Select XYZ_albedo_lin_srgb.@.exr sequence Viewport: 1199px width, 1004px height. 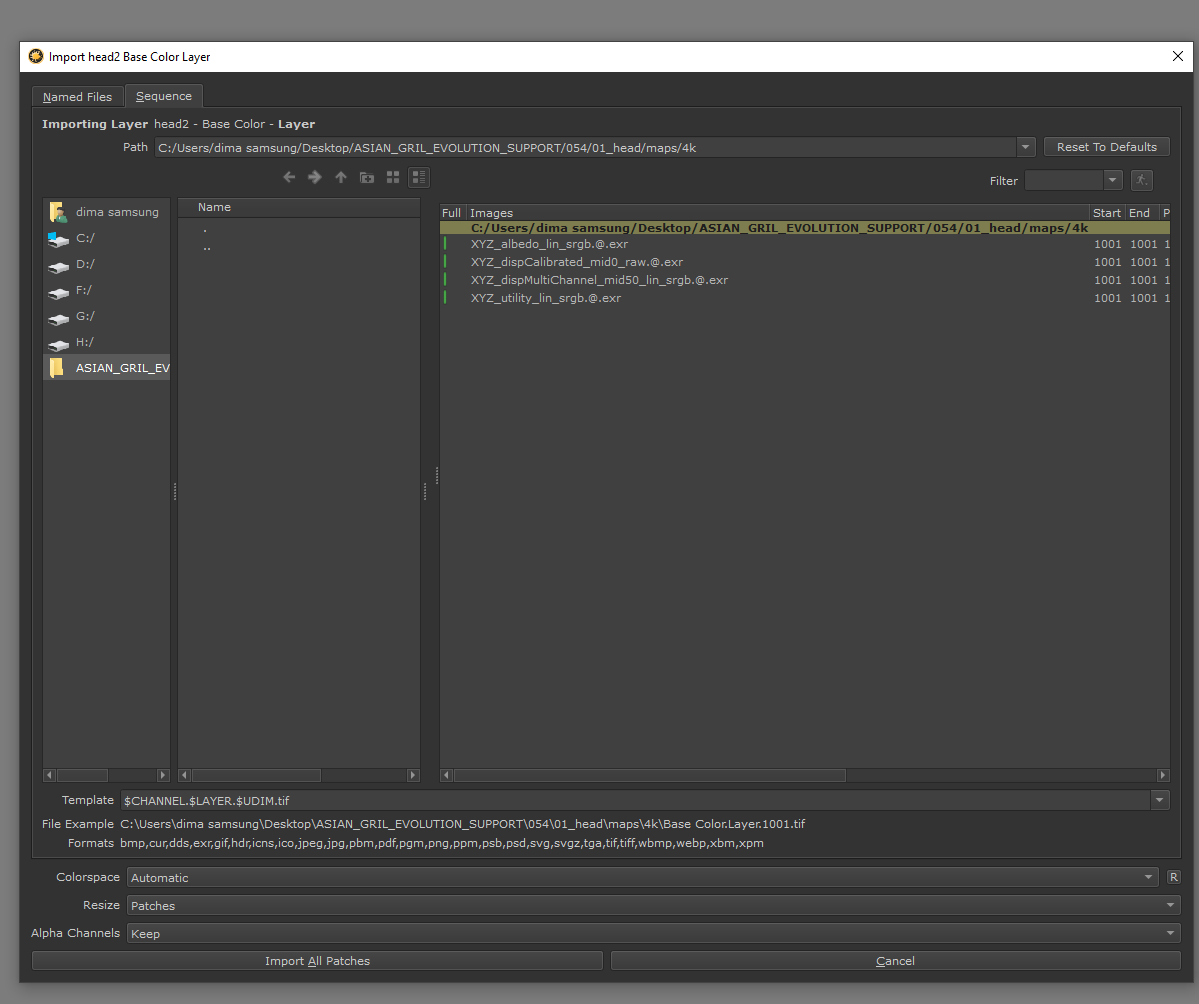tap(549, 244)
